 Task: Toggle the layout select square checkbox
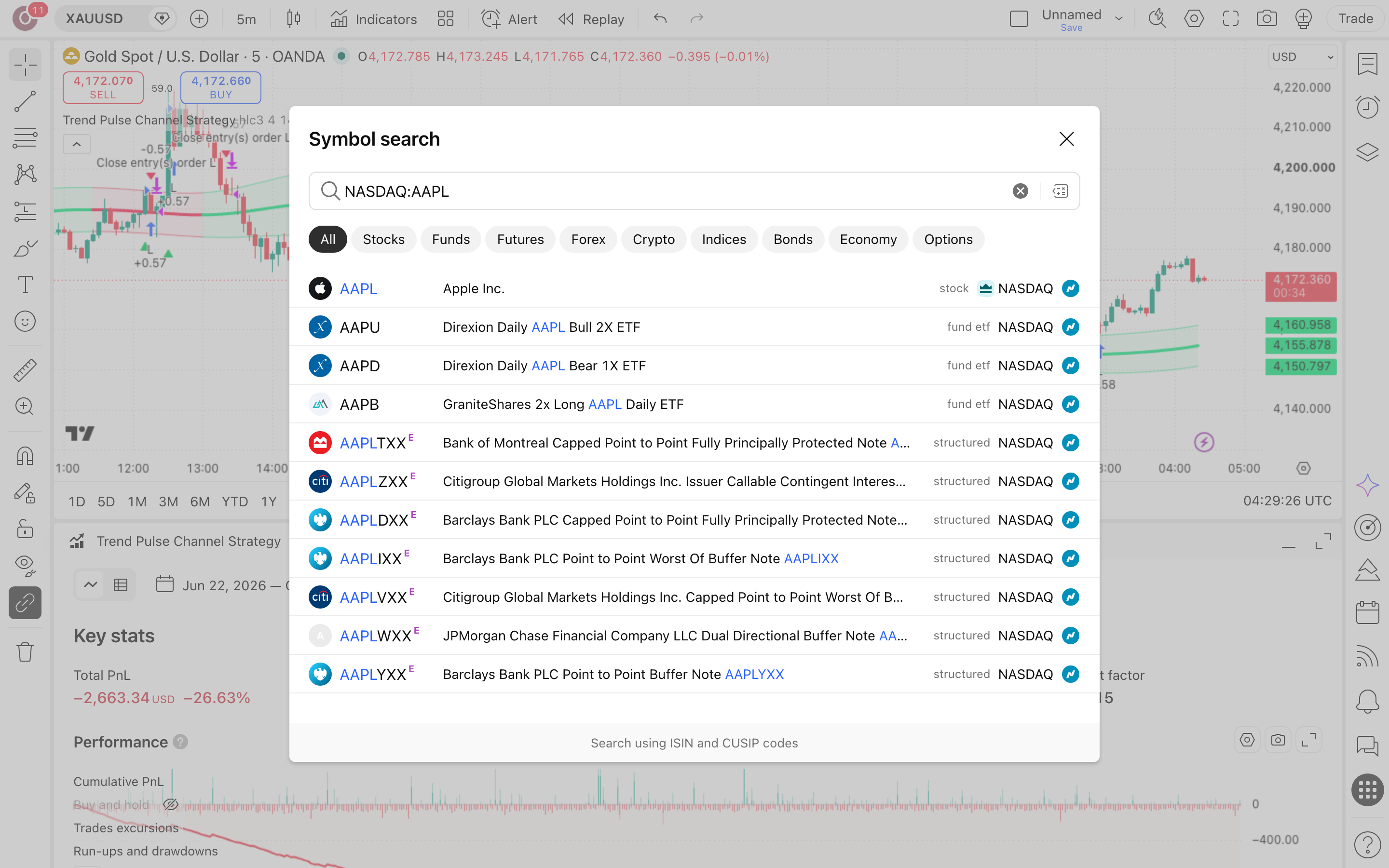point(1019,19)
